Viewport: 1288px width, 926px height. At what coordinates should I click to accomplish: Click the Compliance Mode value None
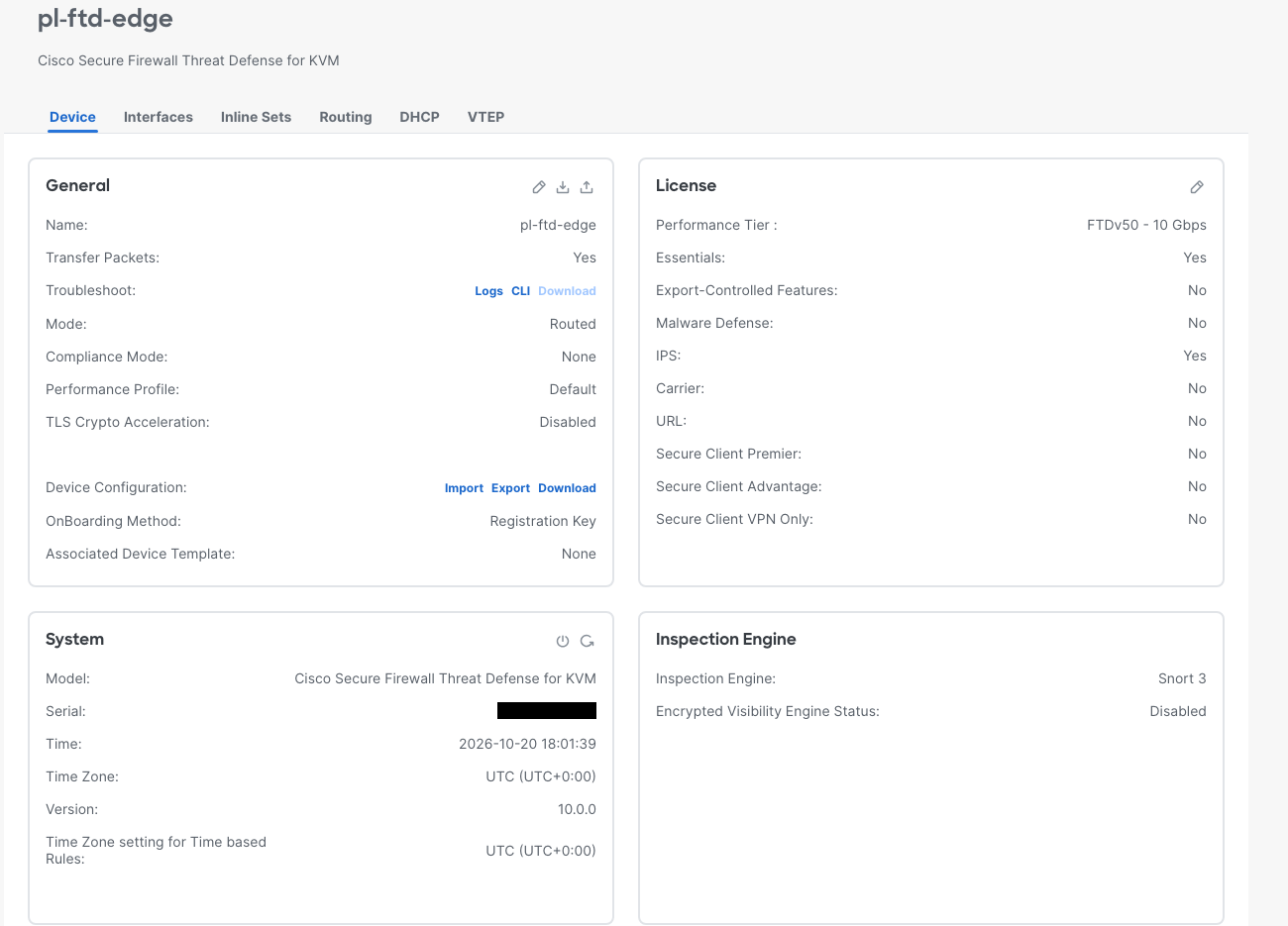579,357
